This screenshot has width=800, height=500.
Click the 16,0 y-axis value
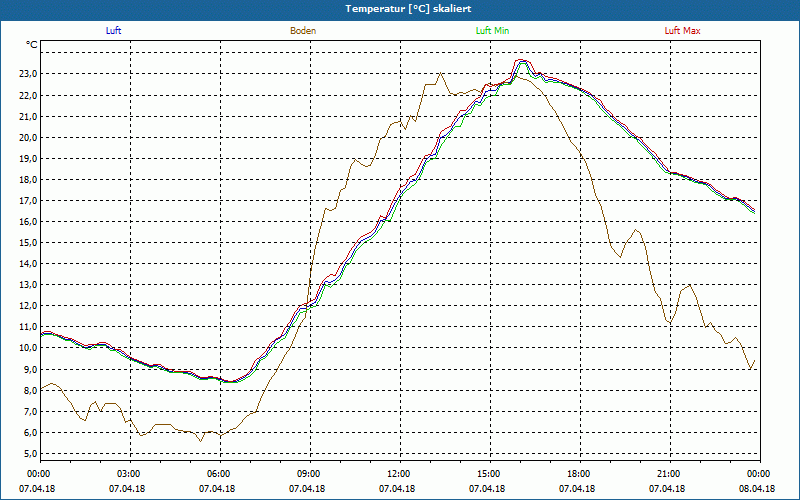[x=29, y=221]
